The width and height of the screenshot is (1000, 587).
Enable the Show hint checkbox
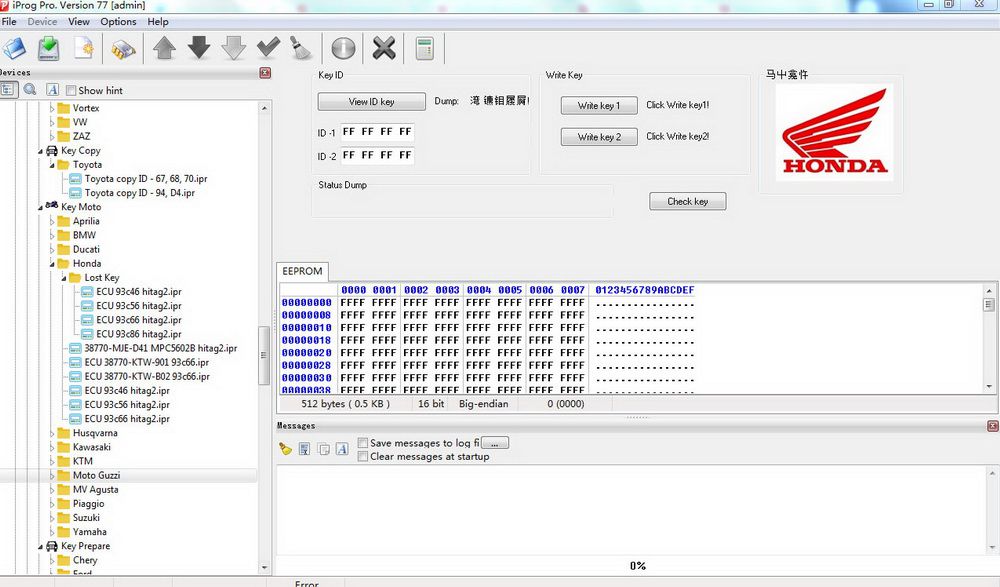(x=71, y=90)
